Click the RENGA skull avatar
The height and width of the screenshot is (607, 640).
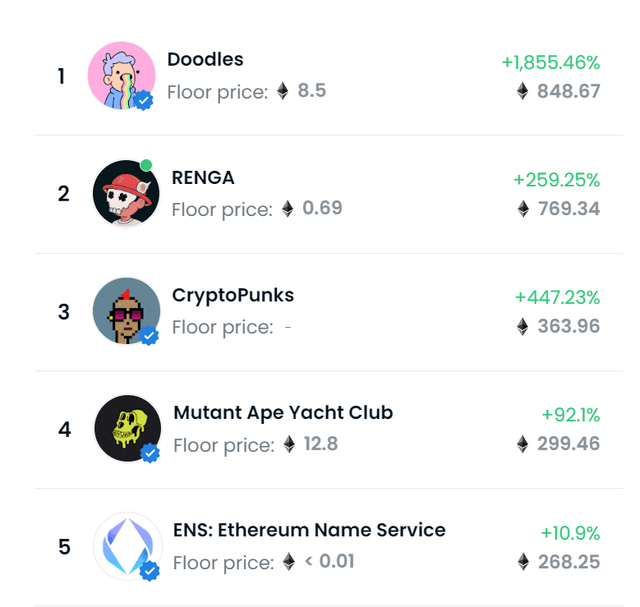pyautogui.click(x=126, y=192)
